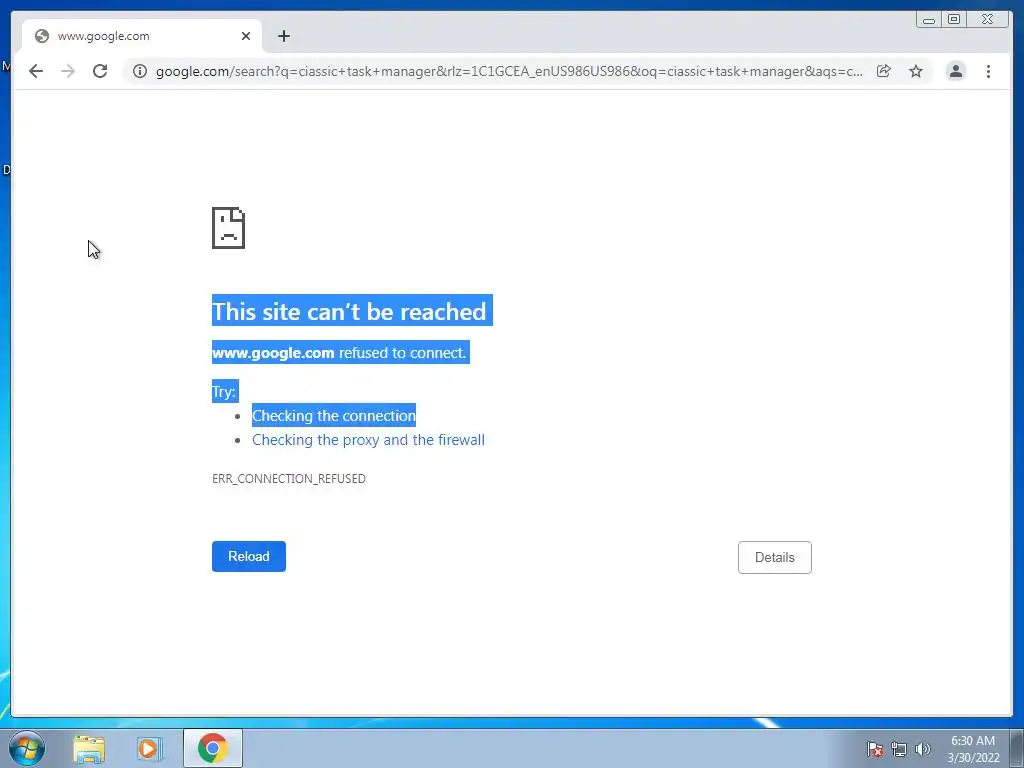Minimize the Chrome window

929,20
